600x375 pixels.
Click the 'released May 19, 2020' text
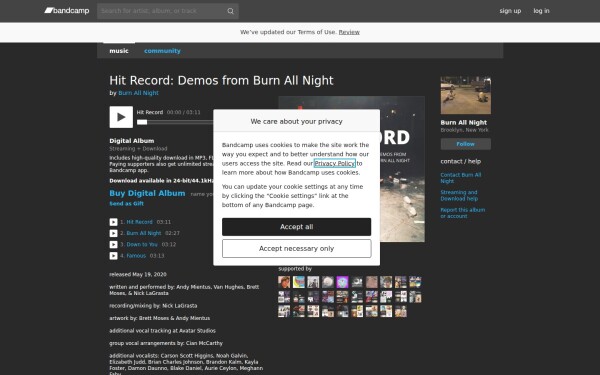[138, 274]
